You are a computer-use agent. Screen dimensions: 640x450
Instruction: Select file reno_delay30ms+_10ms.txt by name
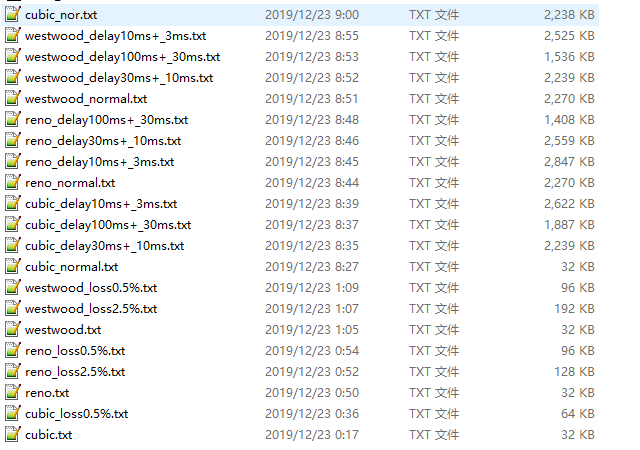[x=103, y=141]
